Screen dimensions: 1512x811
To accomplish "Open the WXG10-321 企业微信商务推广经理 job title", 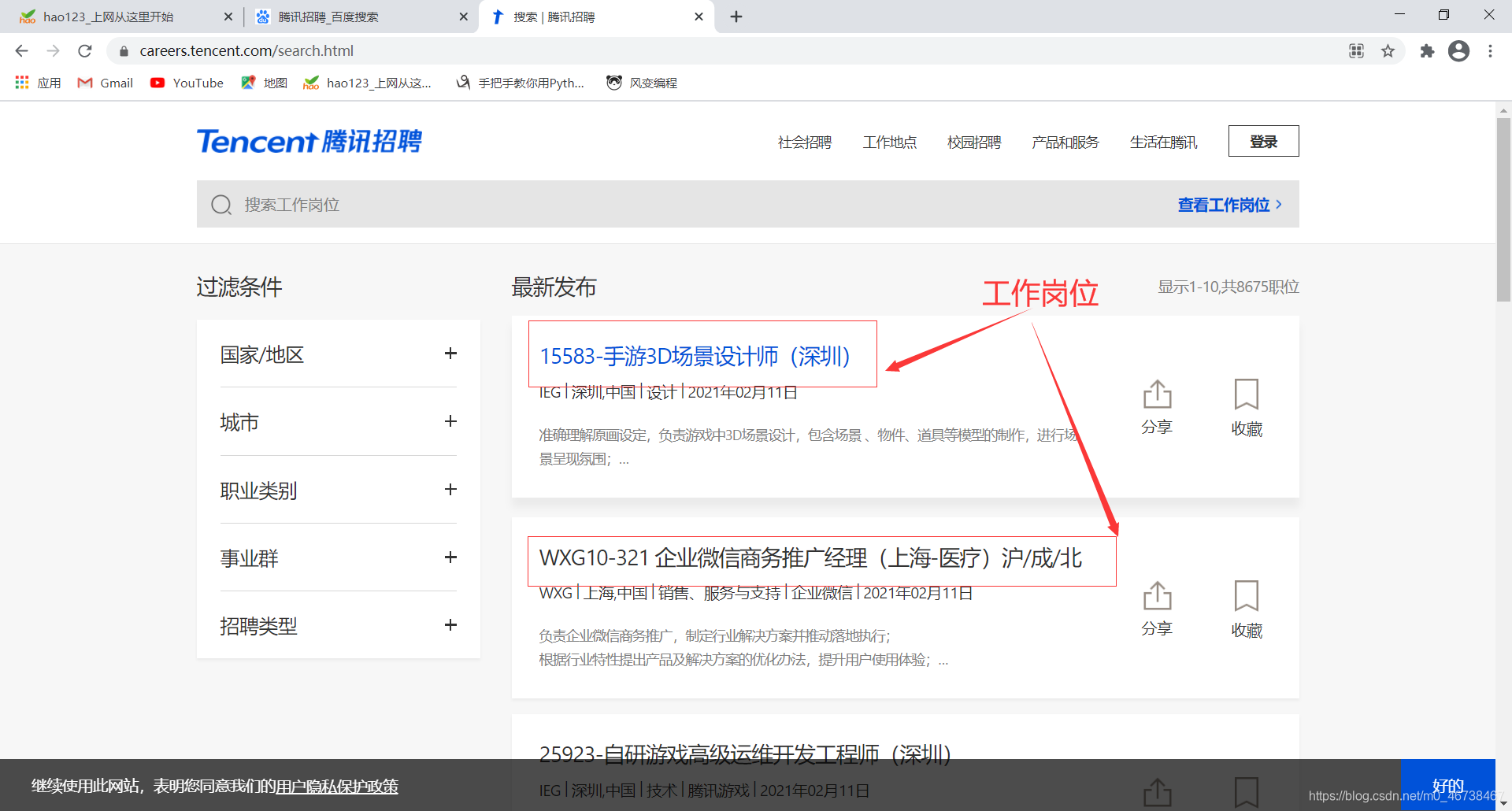I will pos(810,557).
